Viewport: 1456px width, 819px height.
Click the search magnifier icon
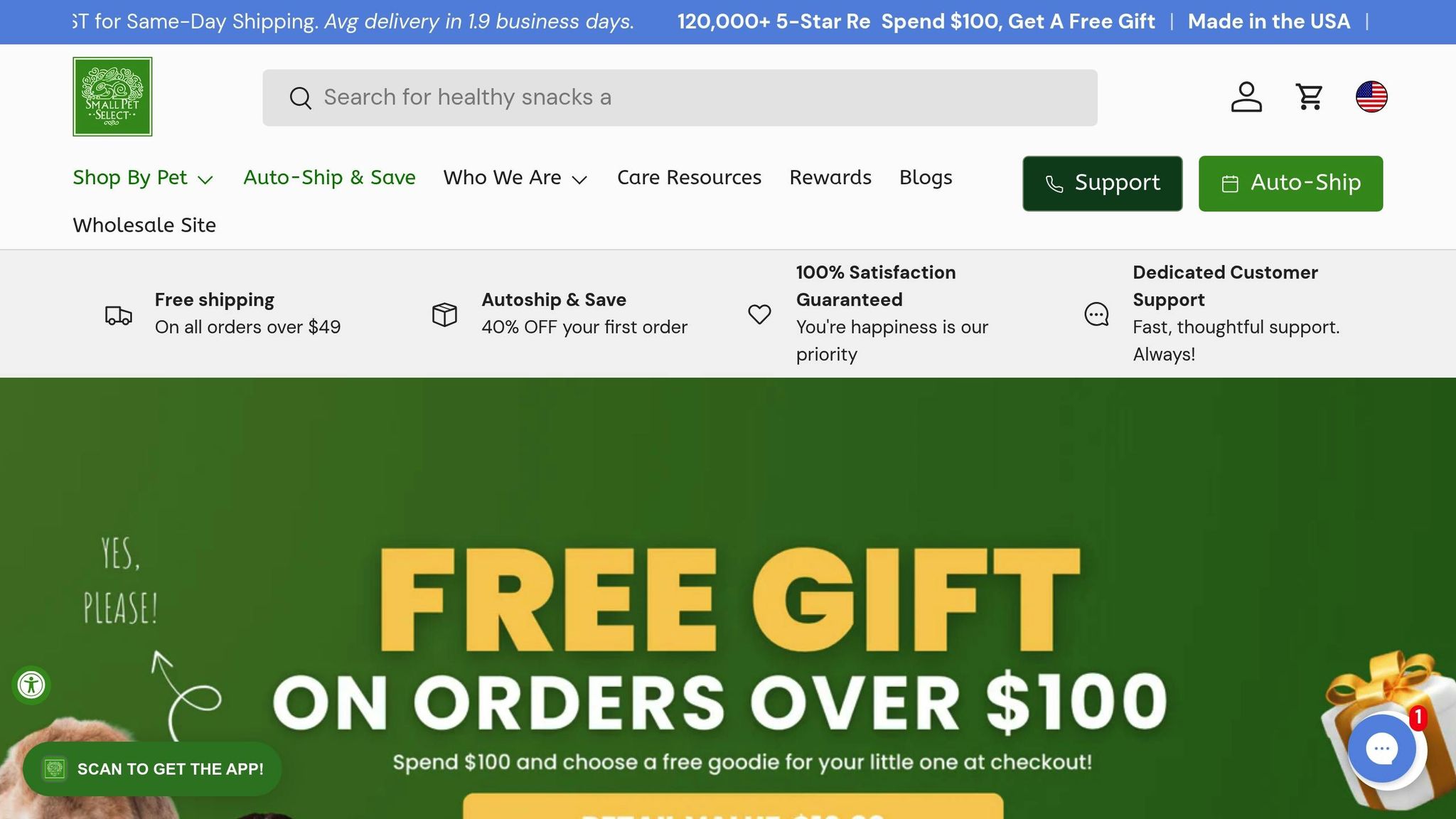(x=300, y=98)
